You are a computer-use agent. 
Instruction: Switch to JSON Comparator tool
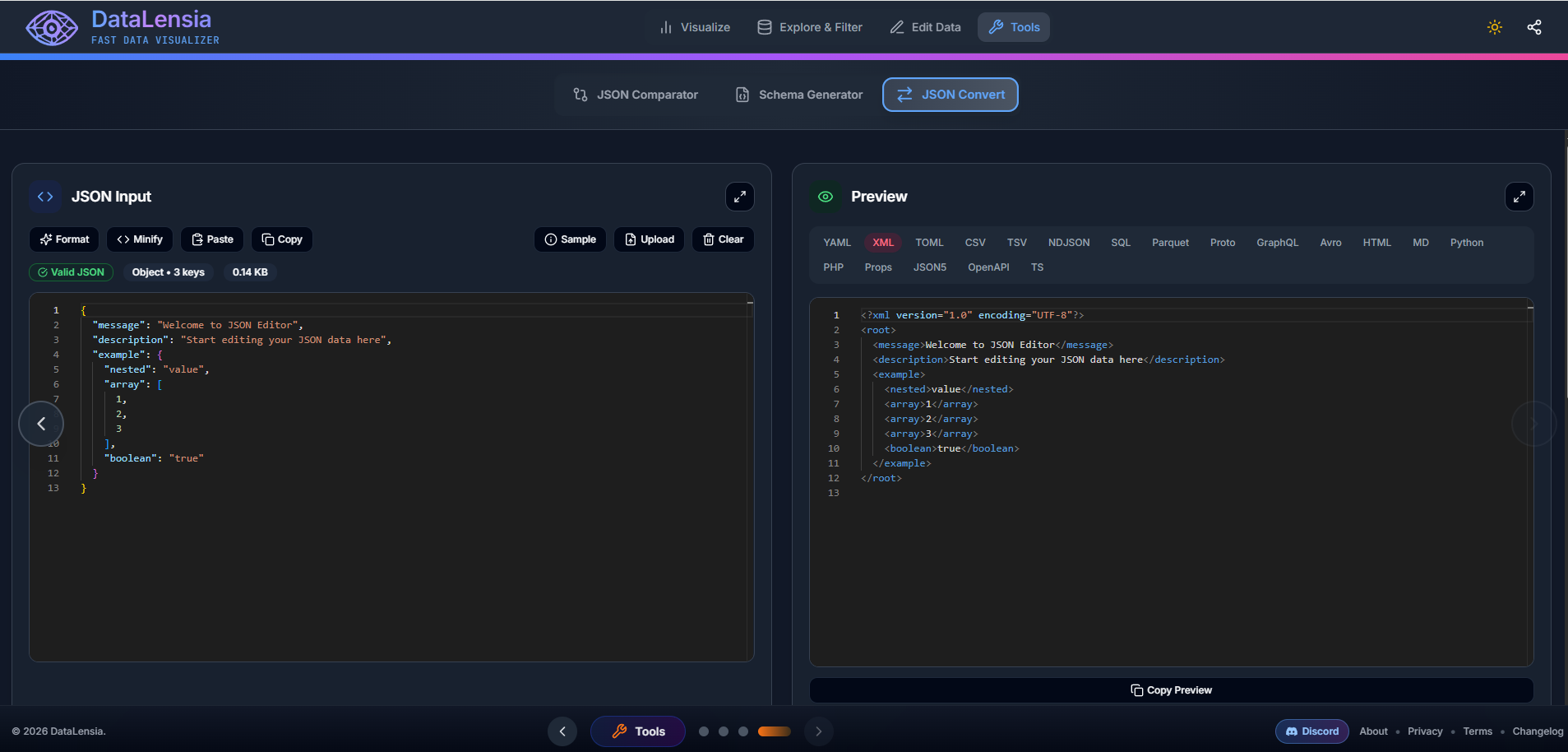point(636,95)
